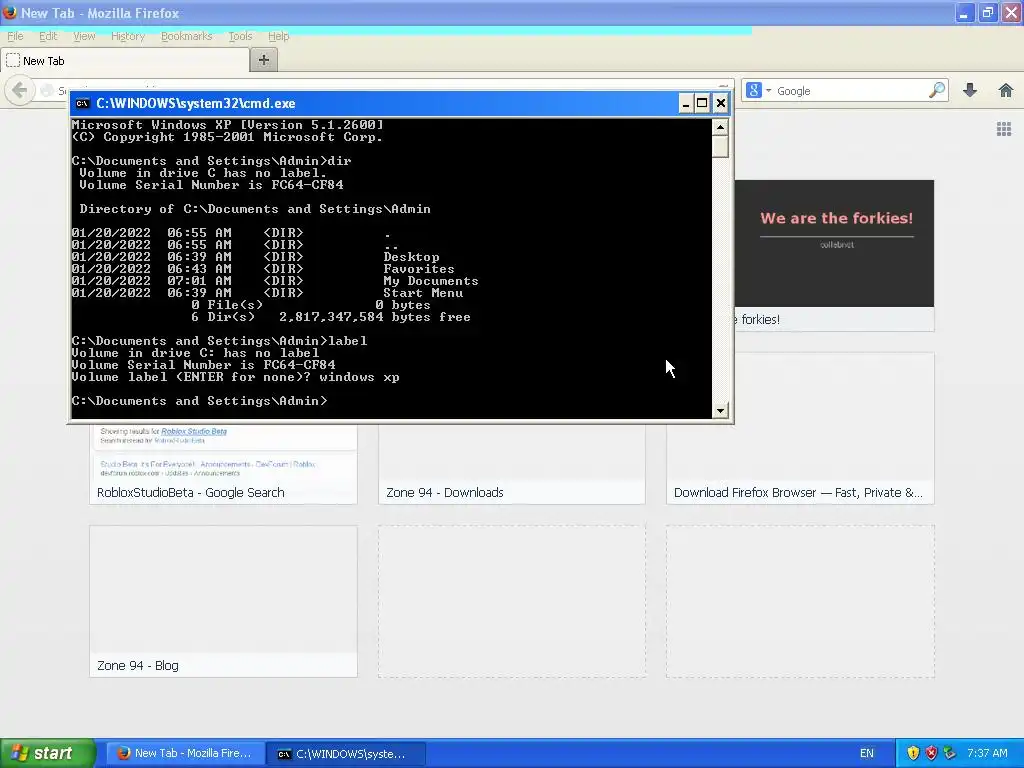Open the File menu in Firefox

(x=15, y=36)
